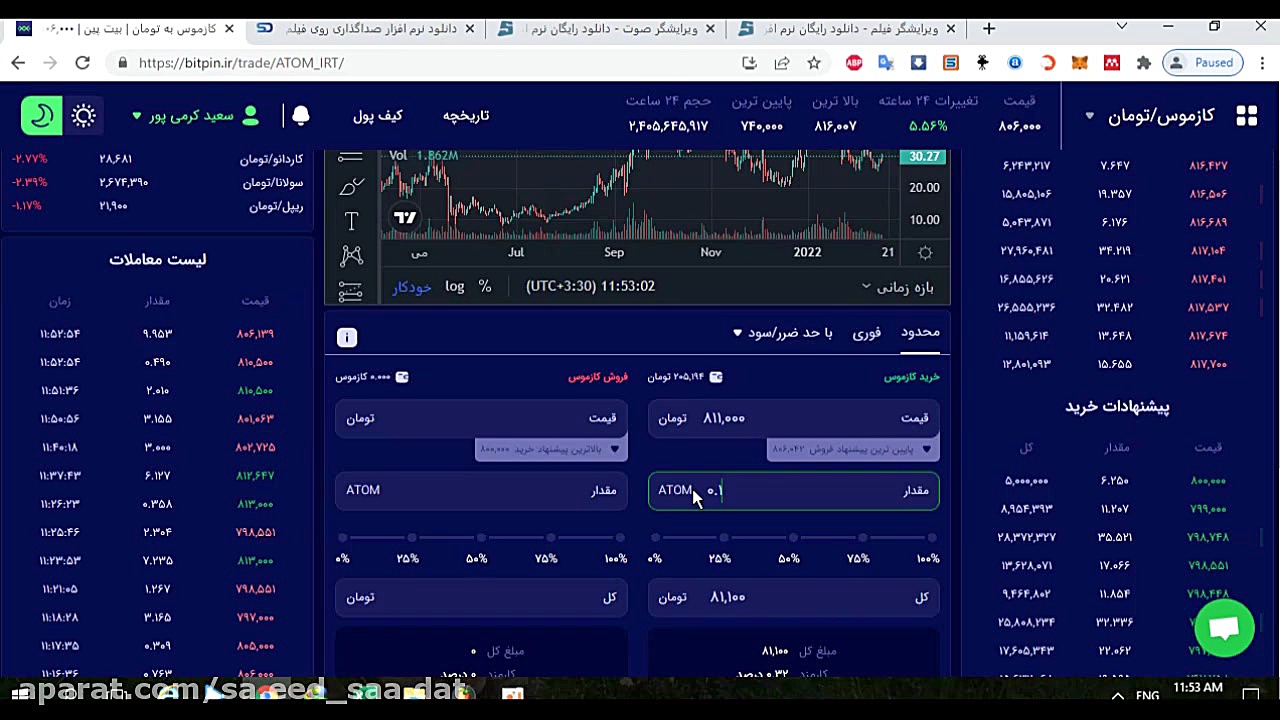Screen dimensions: 1280x720
Task: Open the کازموس/تومان market pair selector
Action: point(1150,116)
